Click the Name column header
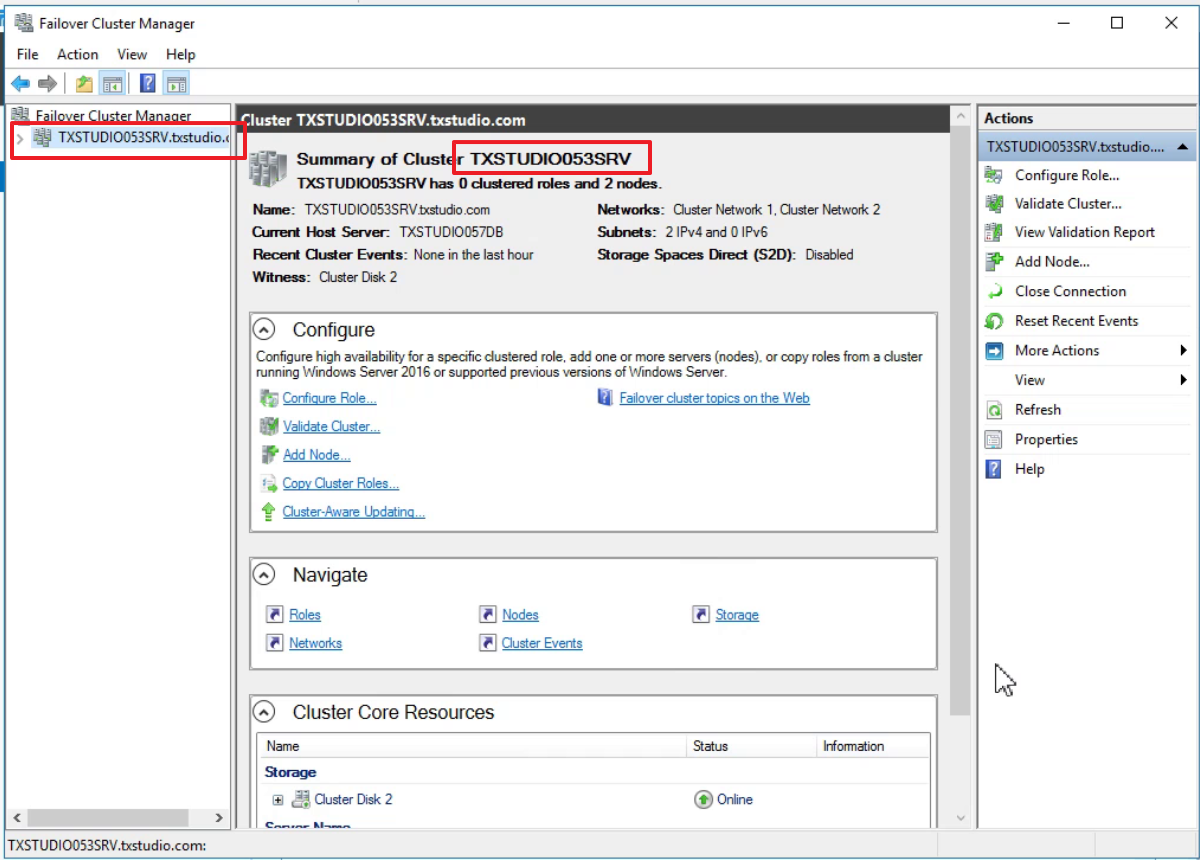 [x=473, y=746]
